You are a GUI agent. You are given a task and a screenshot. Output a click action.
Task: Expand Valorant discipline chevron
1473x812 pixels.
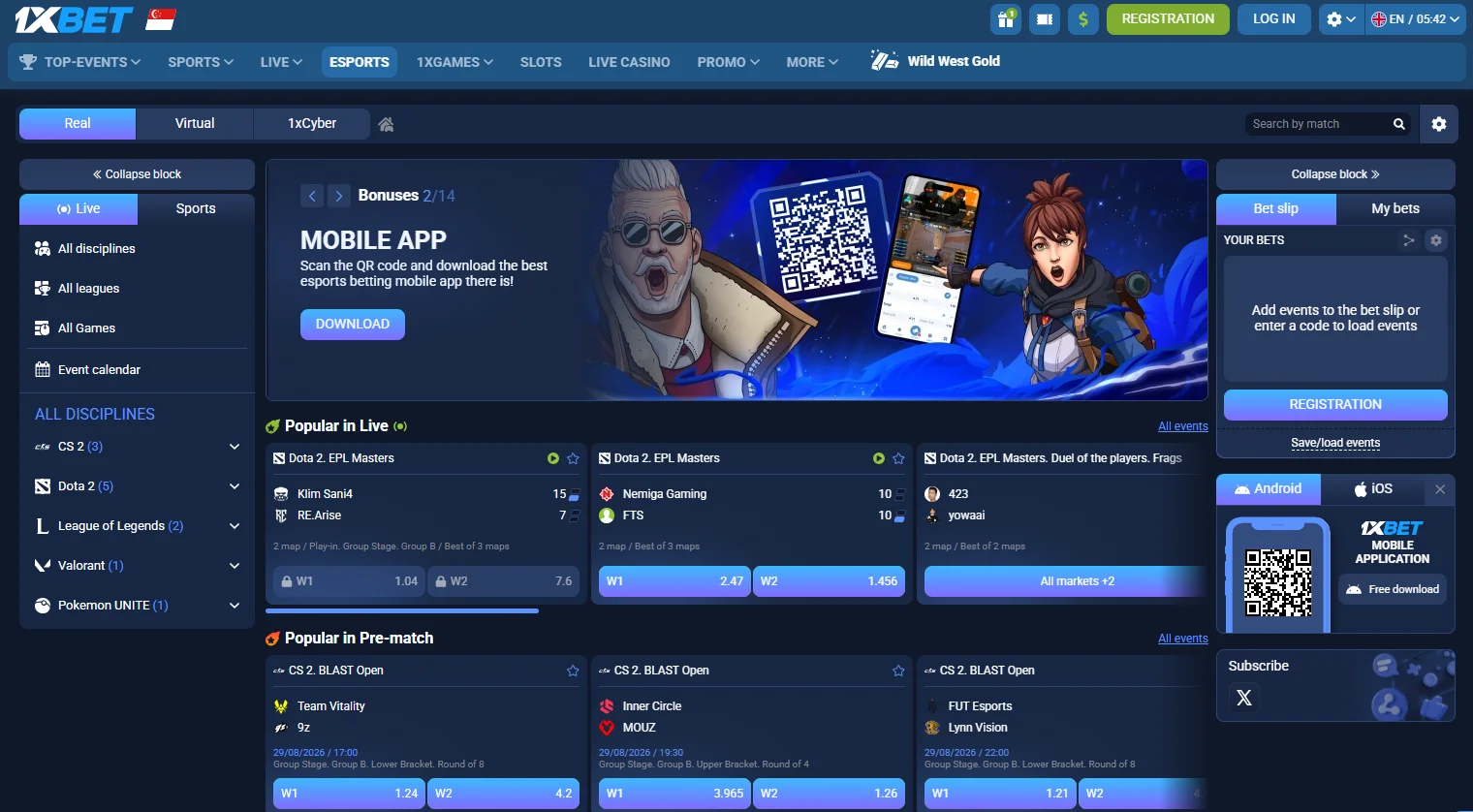click(x=235, y=566)
